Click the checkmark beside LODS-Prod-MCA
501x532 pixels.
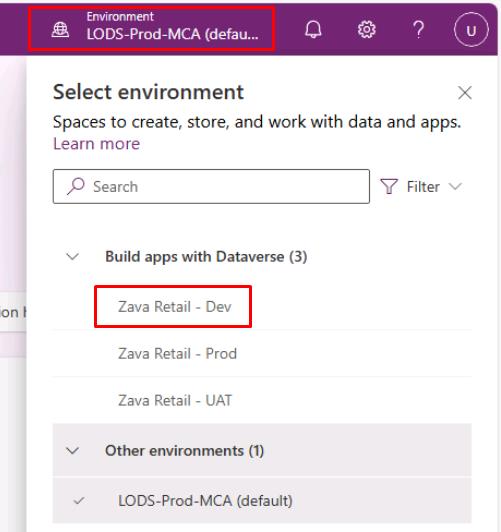pos(79,500)
